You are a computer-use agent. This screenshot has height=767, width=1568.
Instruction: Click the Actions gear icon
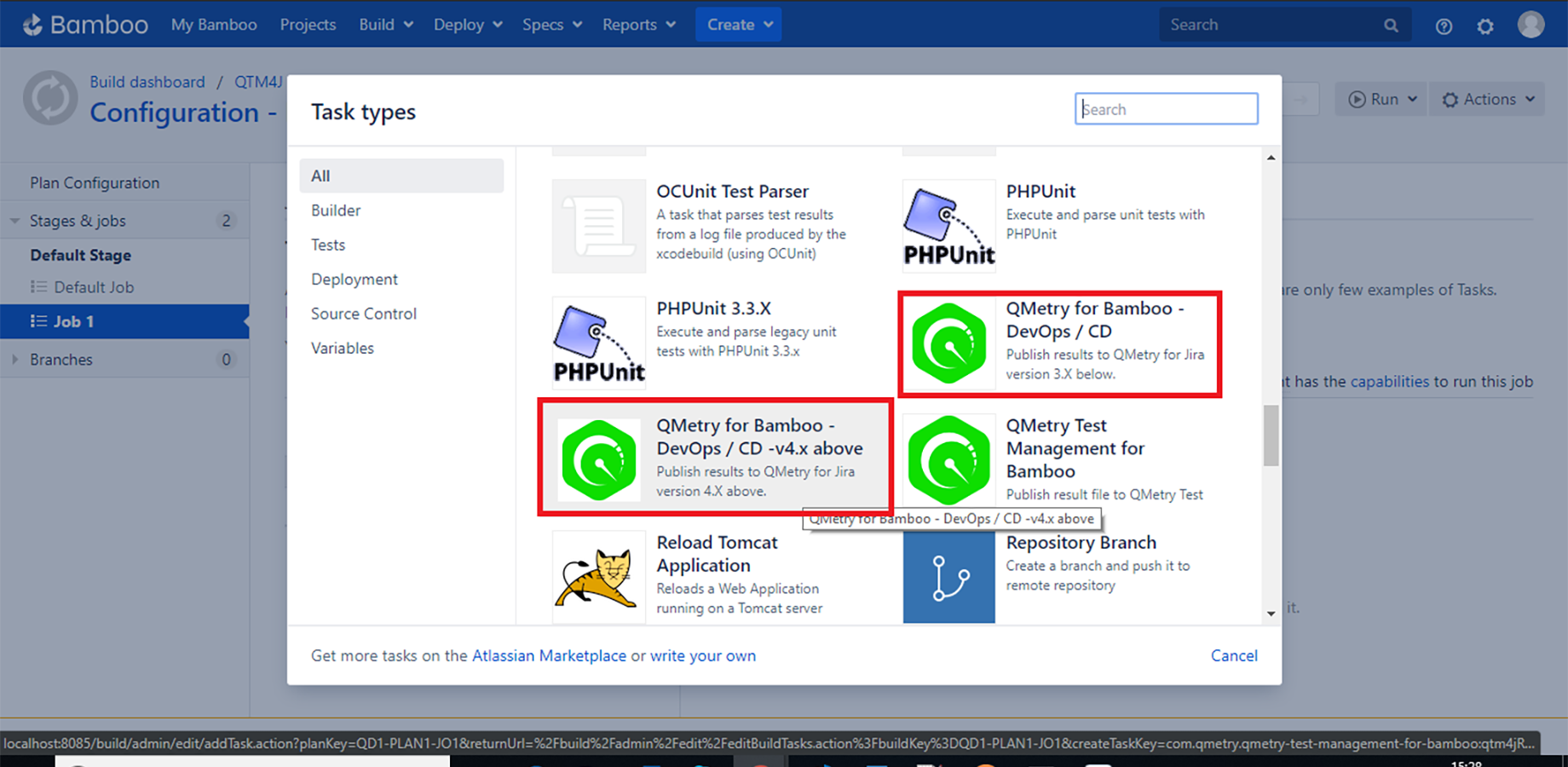(x=1450, y=100)
